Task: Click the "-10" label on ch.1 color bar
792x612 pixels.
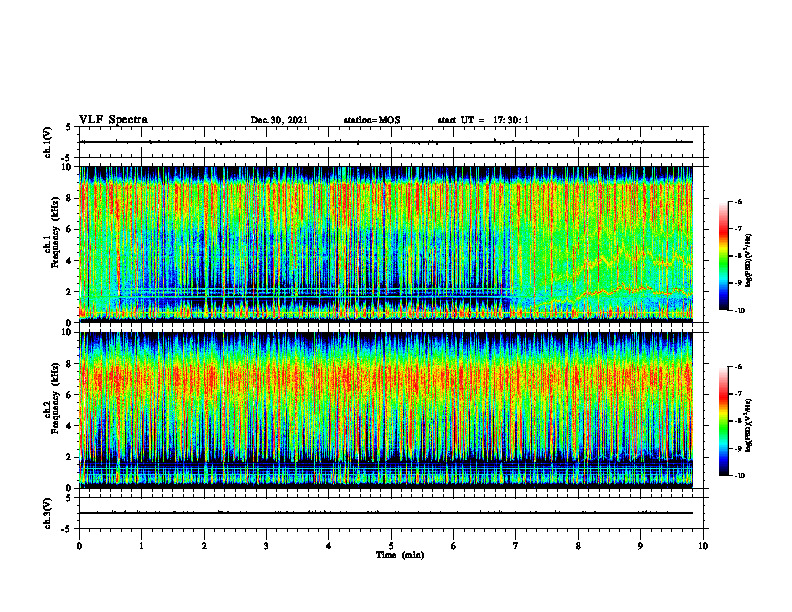Action: click(739, 310)
